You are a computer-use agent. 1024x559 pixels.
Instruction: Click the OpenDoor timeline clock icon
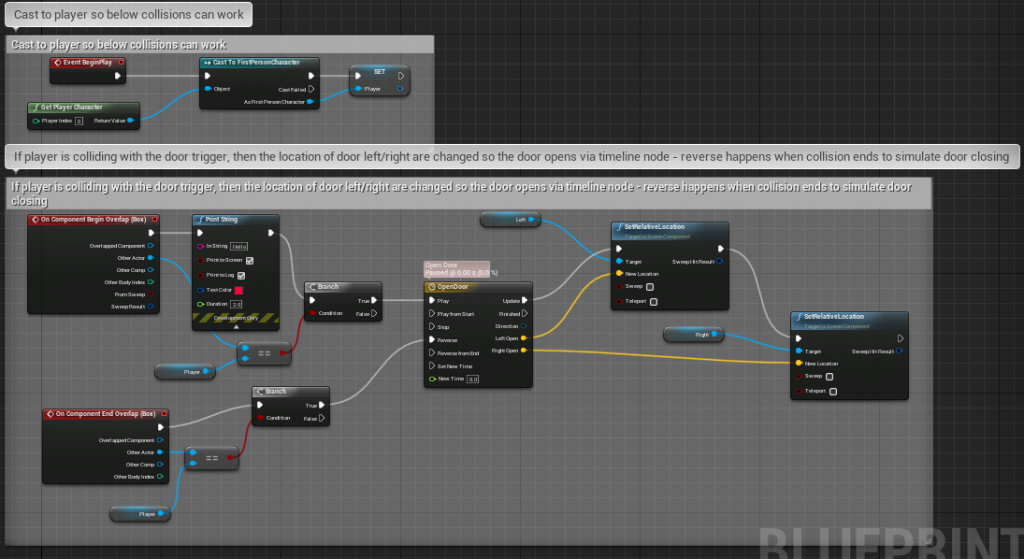coord(431,286)
